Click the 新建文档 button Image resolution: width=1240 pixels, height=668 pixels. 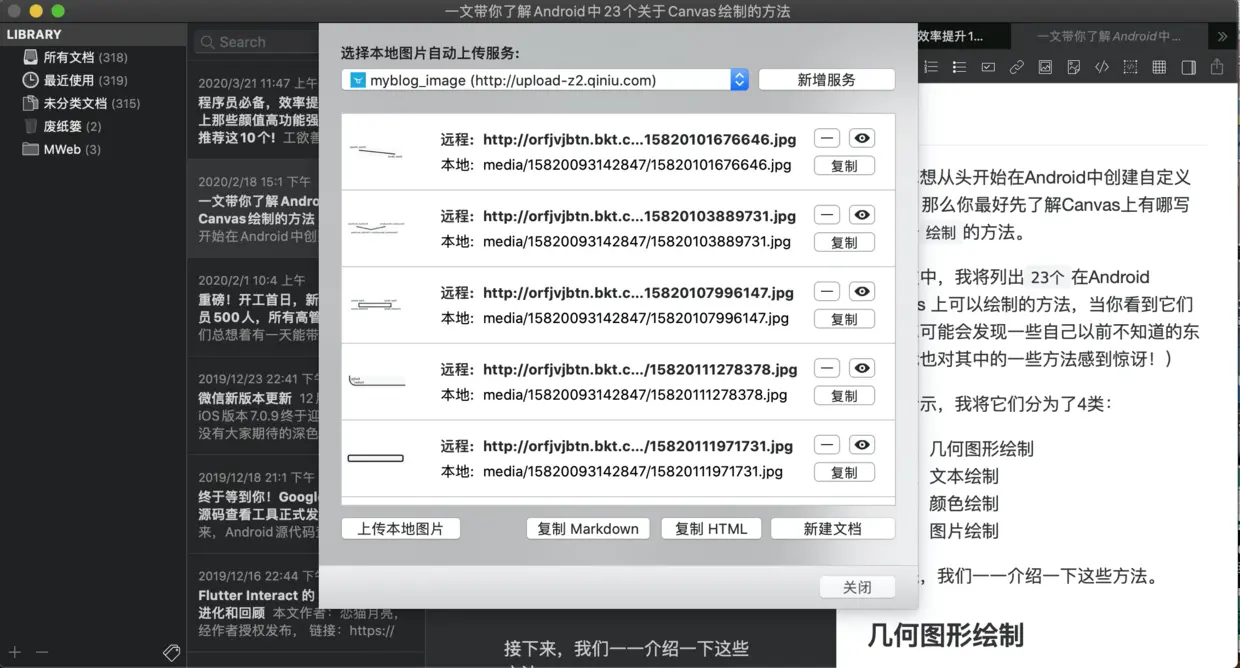click(832, 528)
